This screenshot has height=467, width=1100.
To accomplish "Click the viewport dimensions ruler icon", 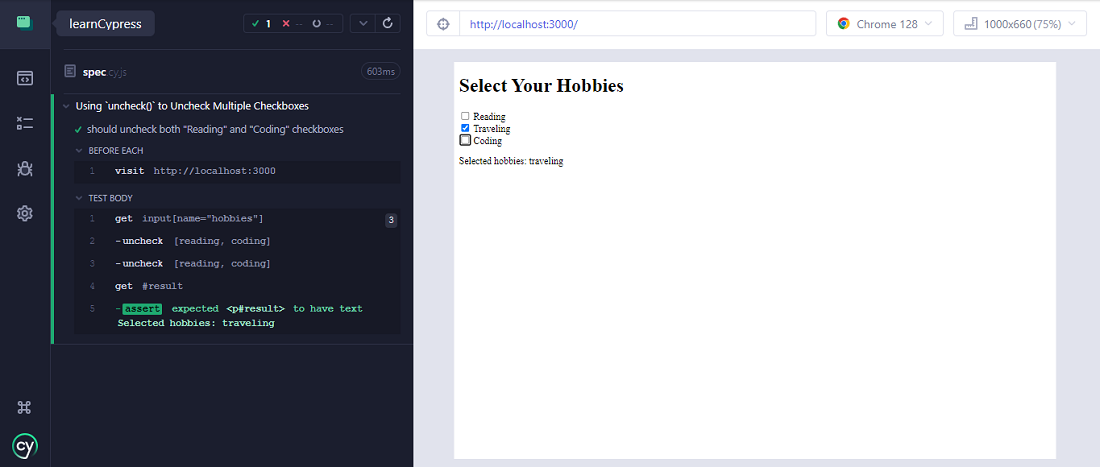I will point(971,24).
